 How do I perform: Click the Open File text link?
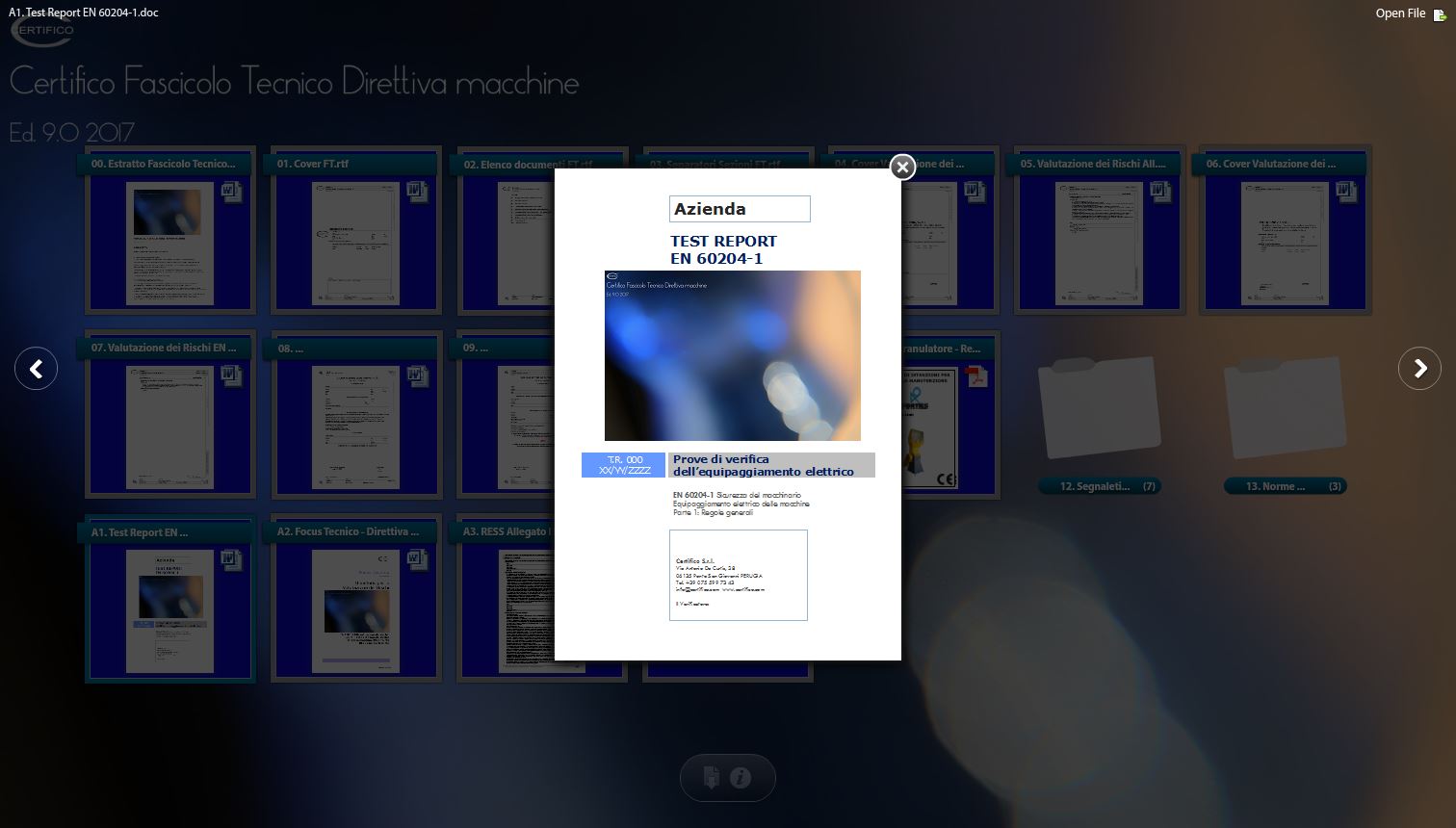pos(1399,13)
